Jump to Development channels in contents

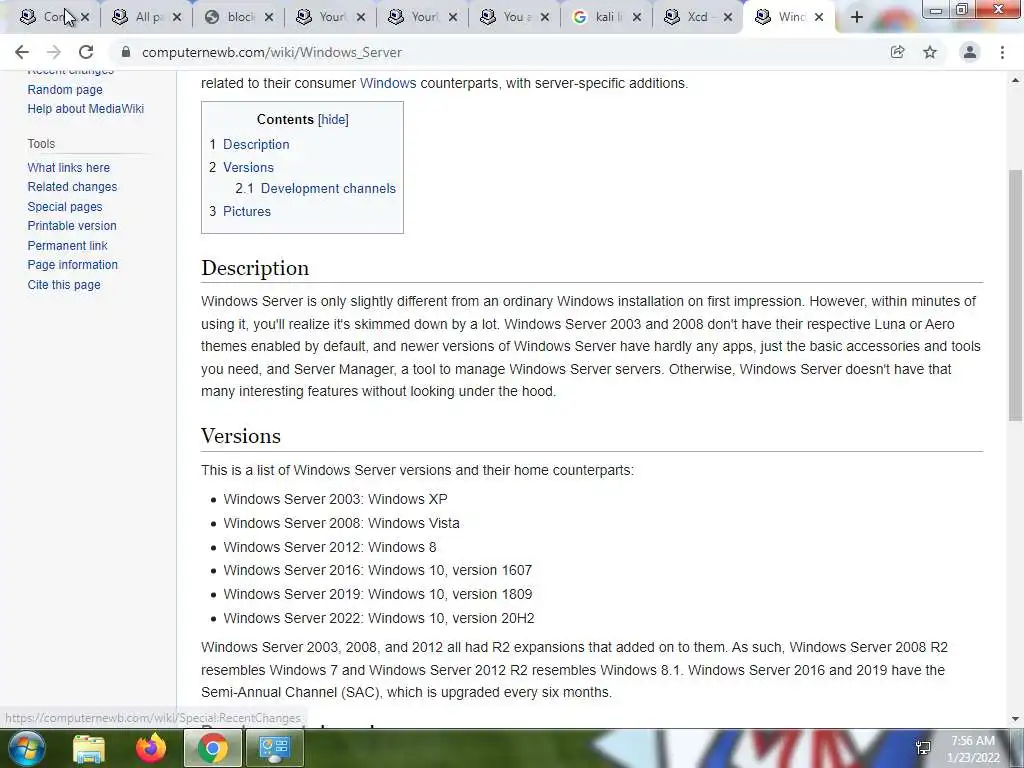(328, 188)
